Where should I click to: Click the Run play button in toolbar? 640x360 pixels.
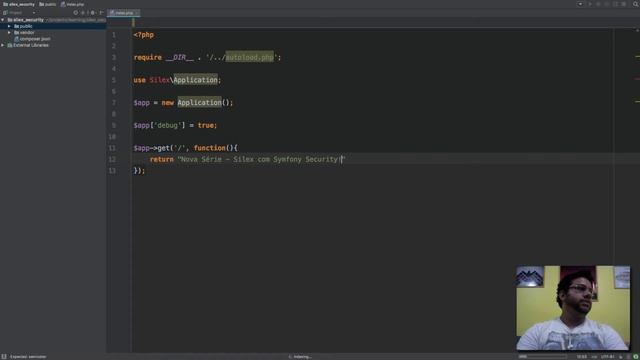pos(590,4)
